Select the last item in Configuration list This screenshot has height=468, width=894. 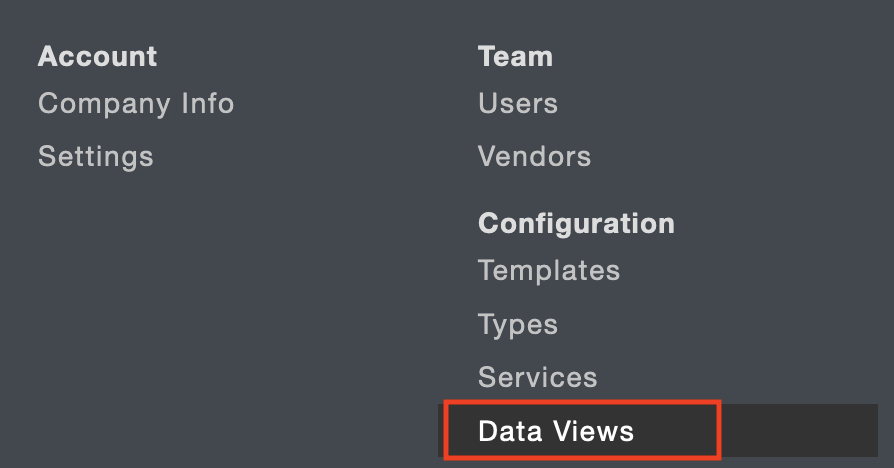point(556,431)
